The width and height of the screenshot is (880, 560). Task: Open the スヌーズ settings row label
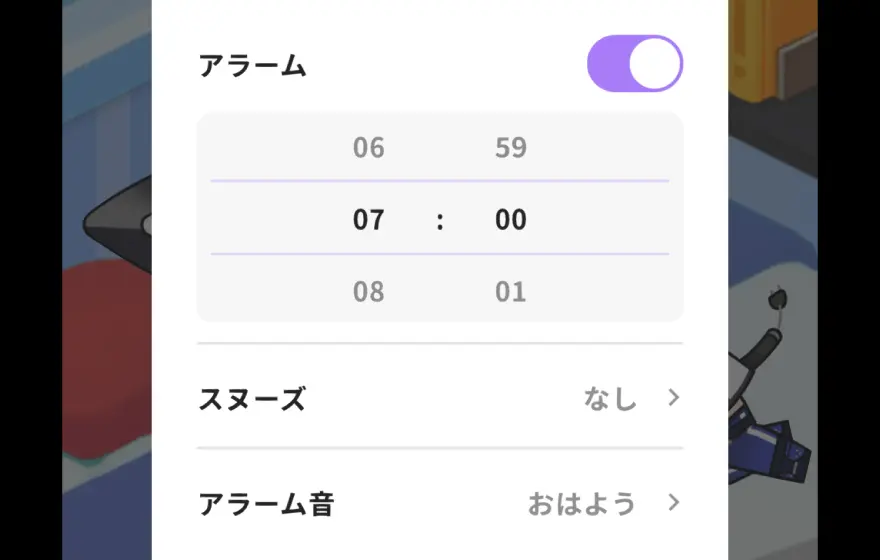[x=252, y=399]
